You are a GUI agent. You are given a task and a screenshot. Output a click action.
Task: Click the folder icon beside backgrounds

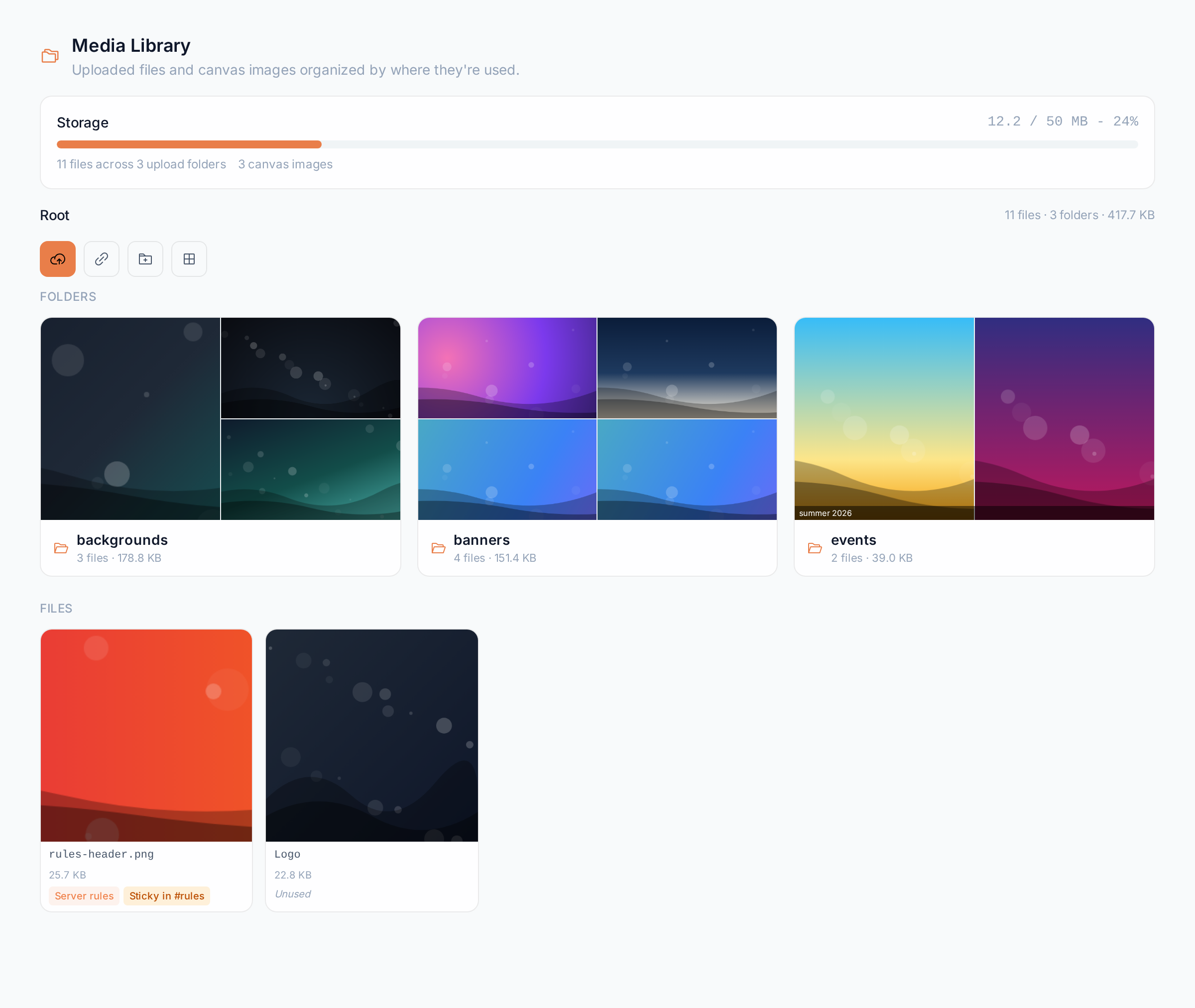coord(61,548)
